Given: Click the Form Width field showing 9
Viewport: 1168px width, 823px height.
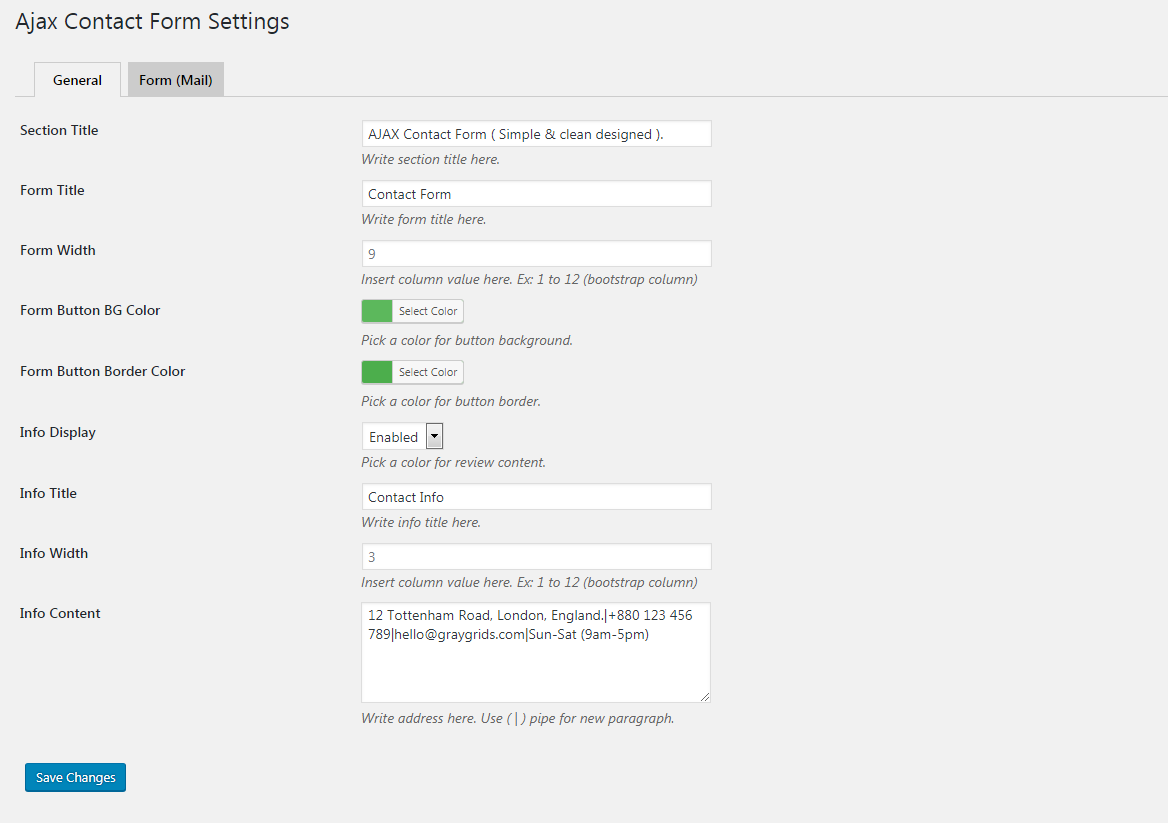Looking at the screenshot, I should (x=536, y=254).
